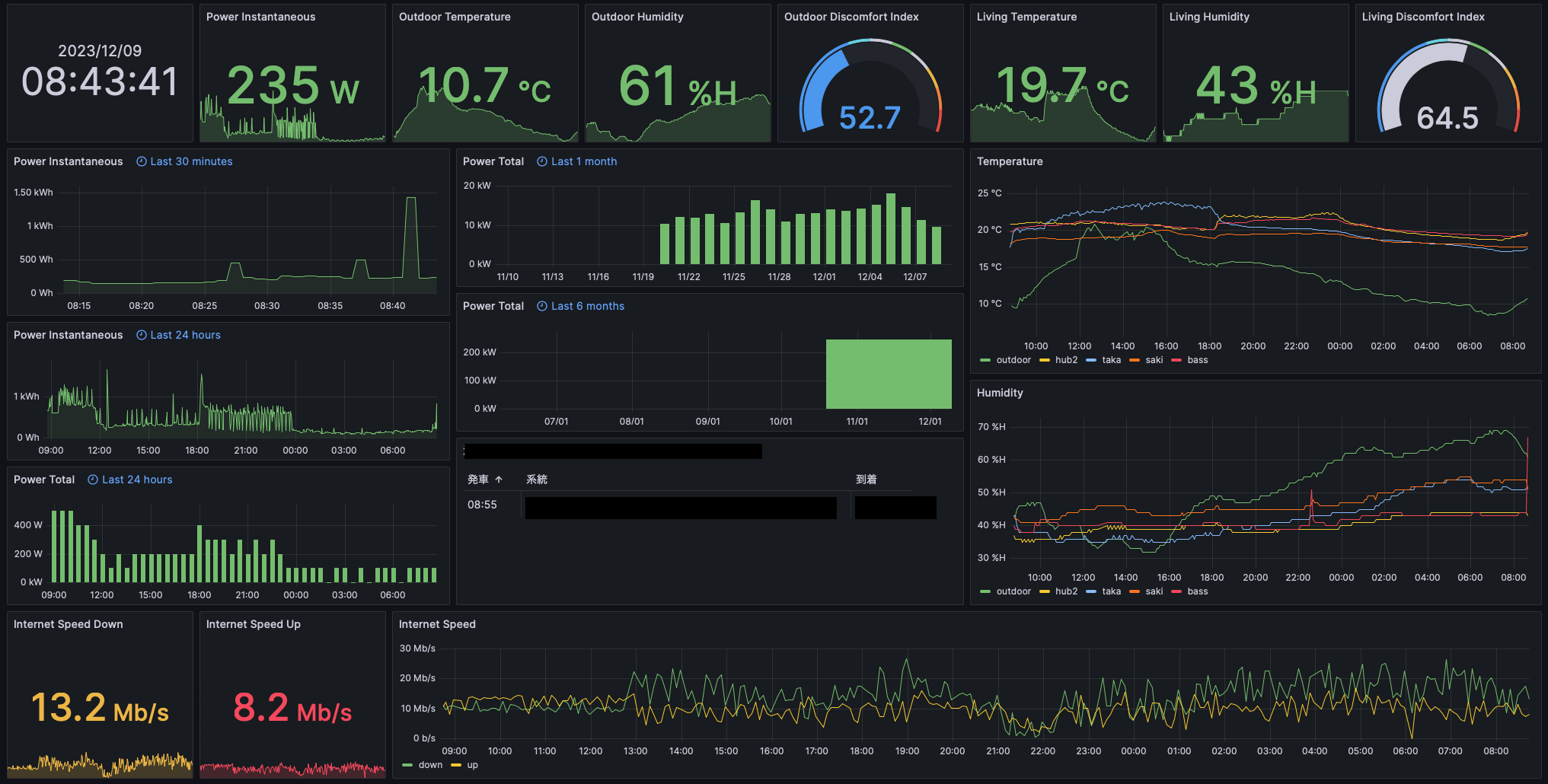Screen dimensions: 1548x784
Task: Click the sort arrow next to 発車
Action: 499,480
